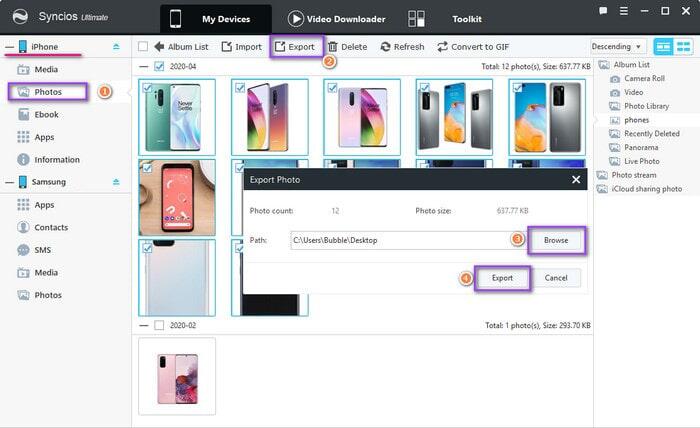The width and height of the screenshot is (700, 428).
Task: Collapse the 2020-02 photo group
Action: point(143,325)
